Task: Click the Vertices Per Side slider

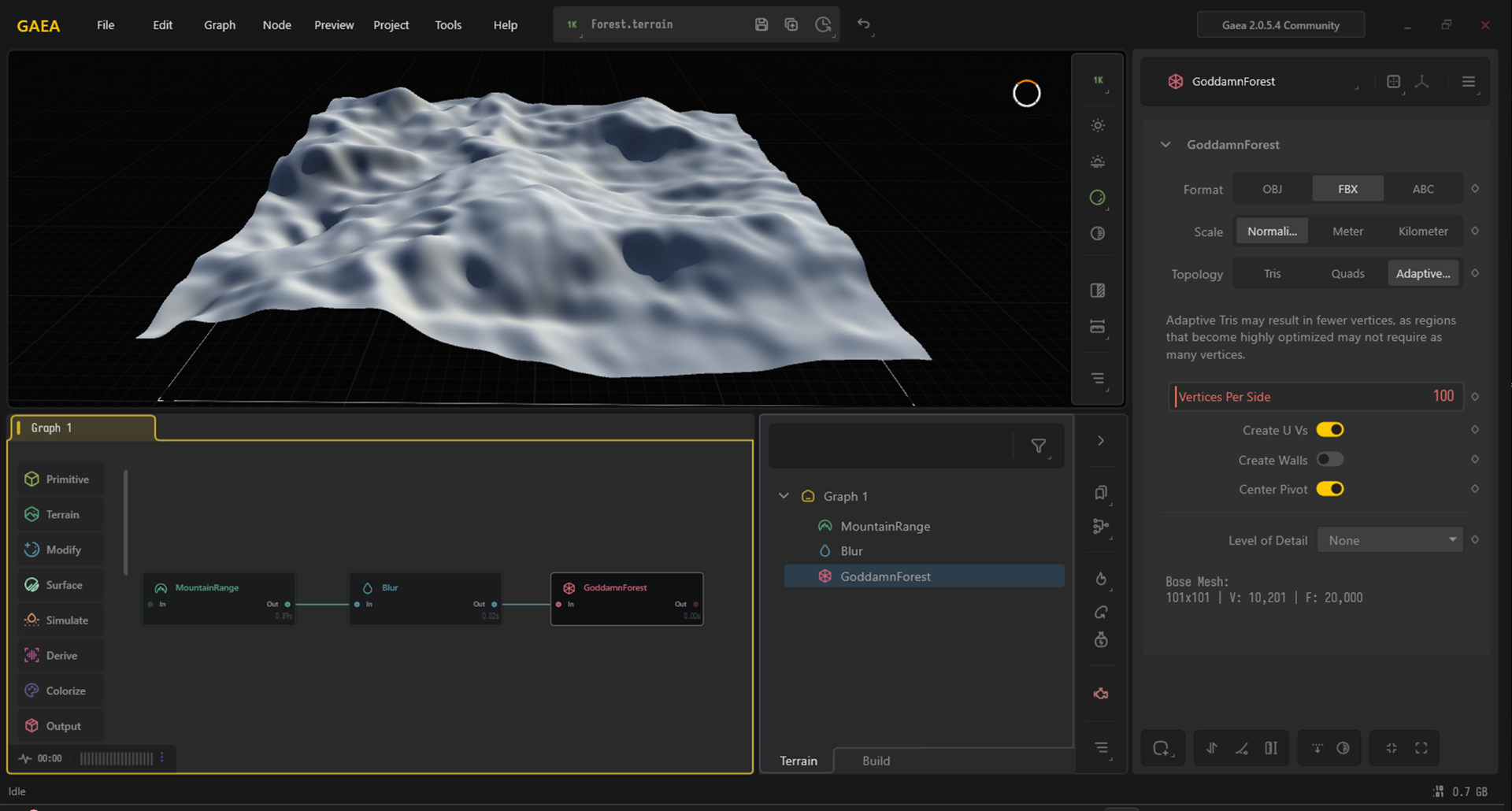Action: [1315, 397]
